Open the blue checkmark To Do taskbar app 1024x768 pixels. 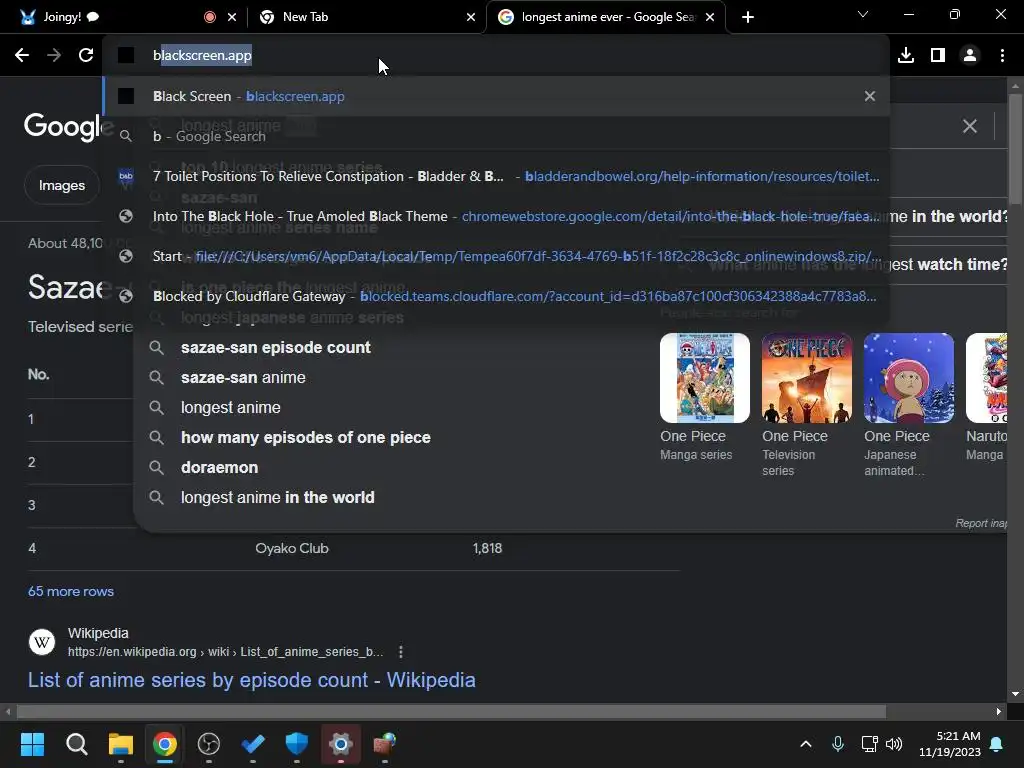point(253,744)
